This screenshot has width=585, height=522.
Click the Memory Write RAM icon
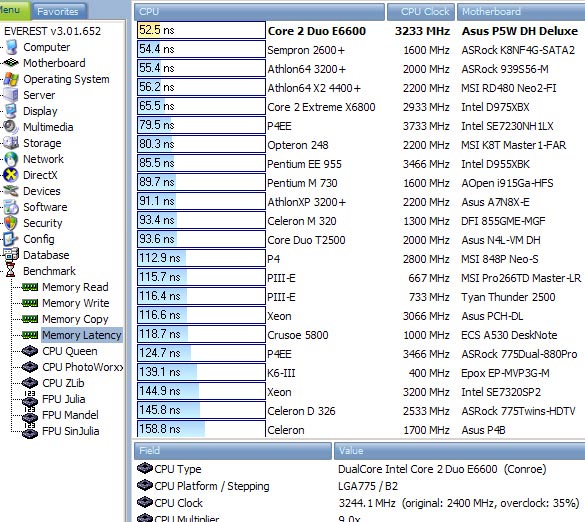click(30, 303)
